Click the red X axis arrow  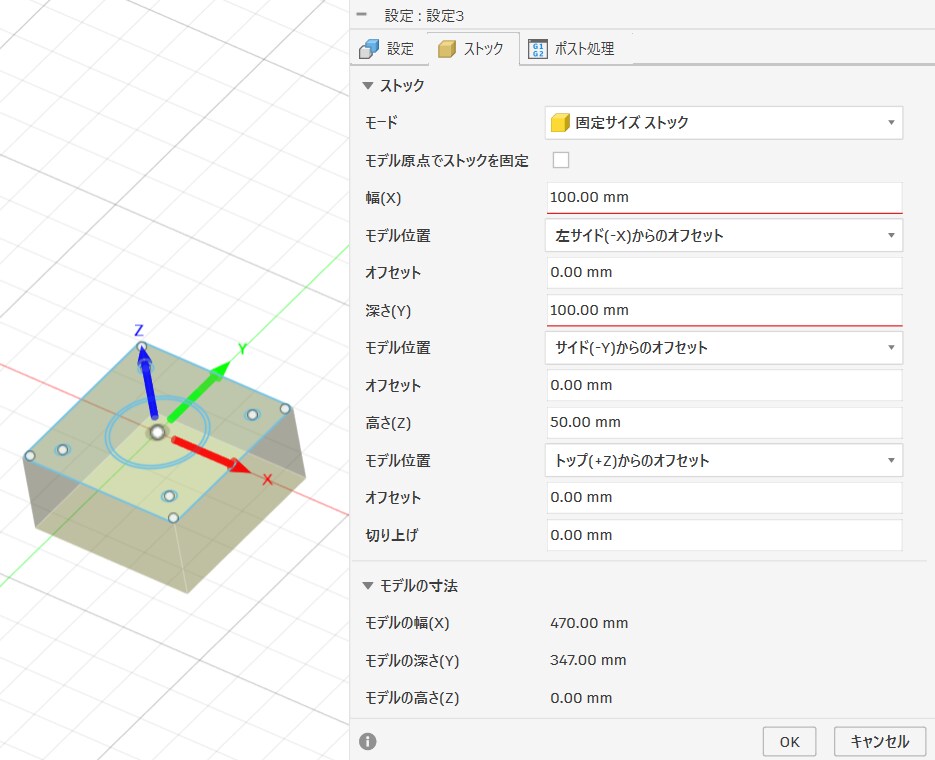point(210,455)
